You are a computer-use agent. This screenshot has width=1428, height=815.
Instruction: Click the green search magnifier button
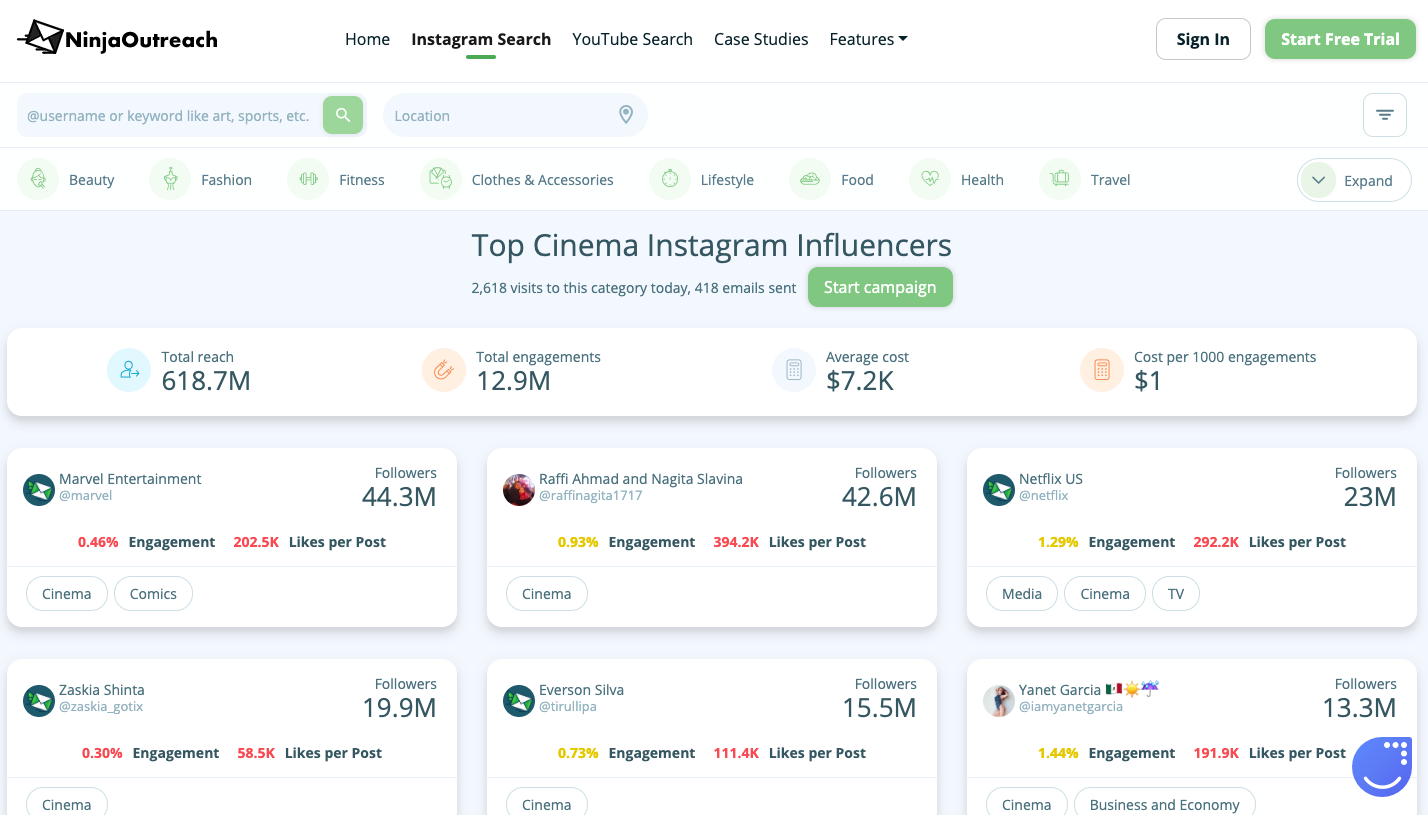[343, 115]
